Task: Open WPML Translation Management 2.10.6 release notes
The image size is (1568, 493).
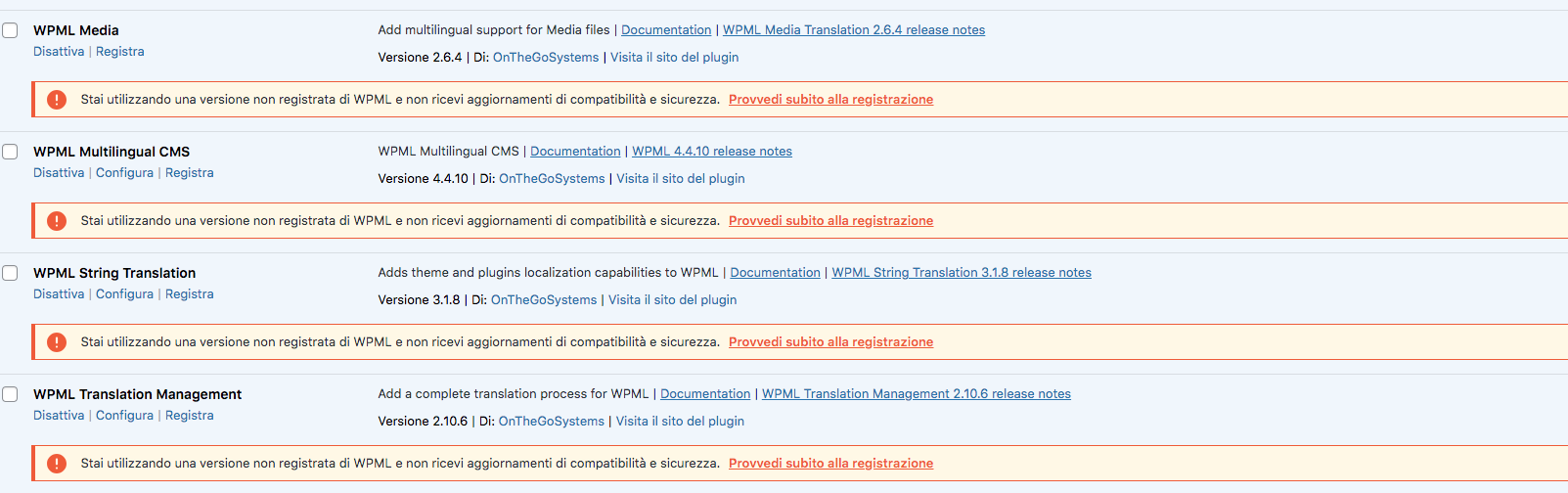Action: coord(917,394)
